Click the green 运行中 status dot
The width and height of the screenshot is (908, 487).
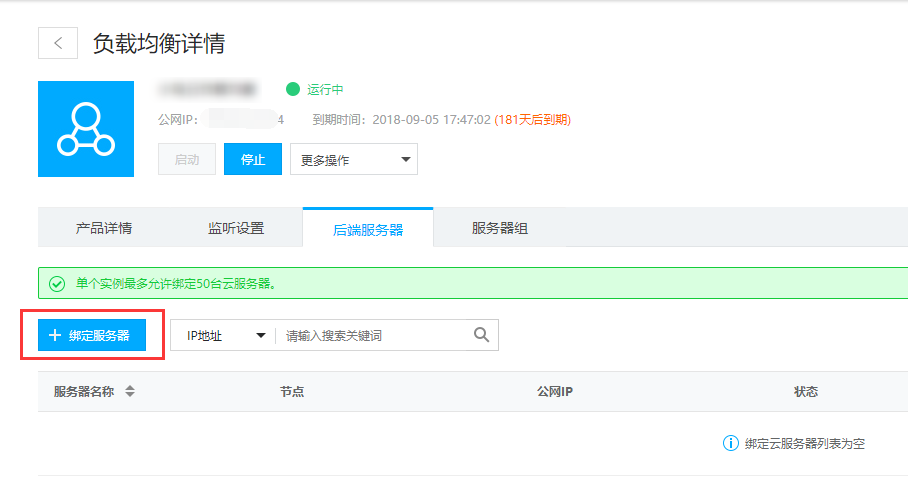click(293, 90)
